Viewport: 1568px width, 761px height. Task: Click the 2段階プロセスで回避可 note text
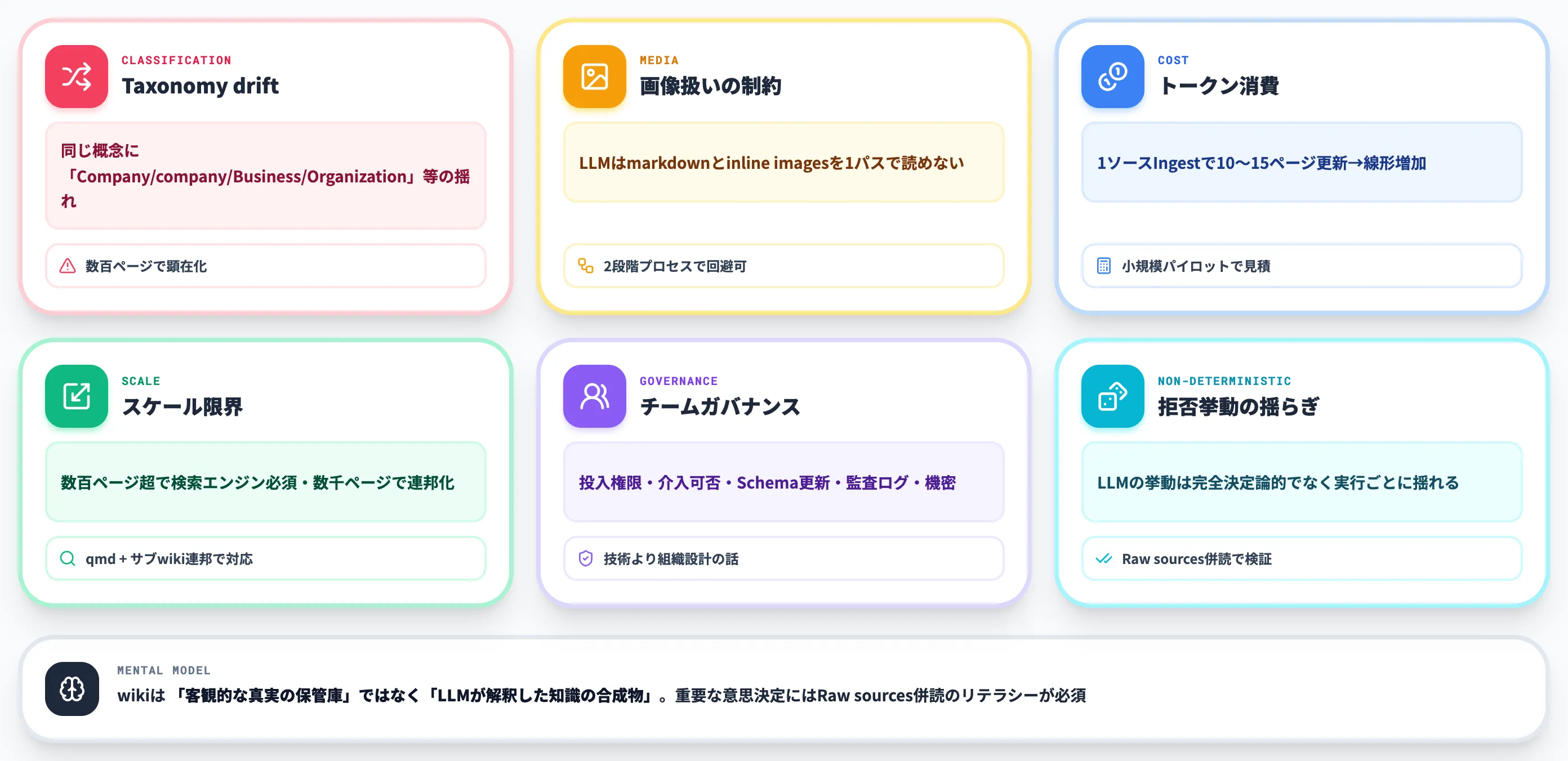[x=675, y=266]
